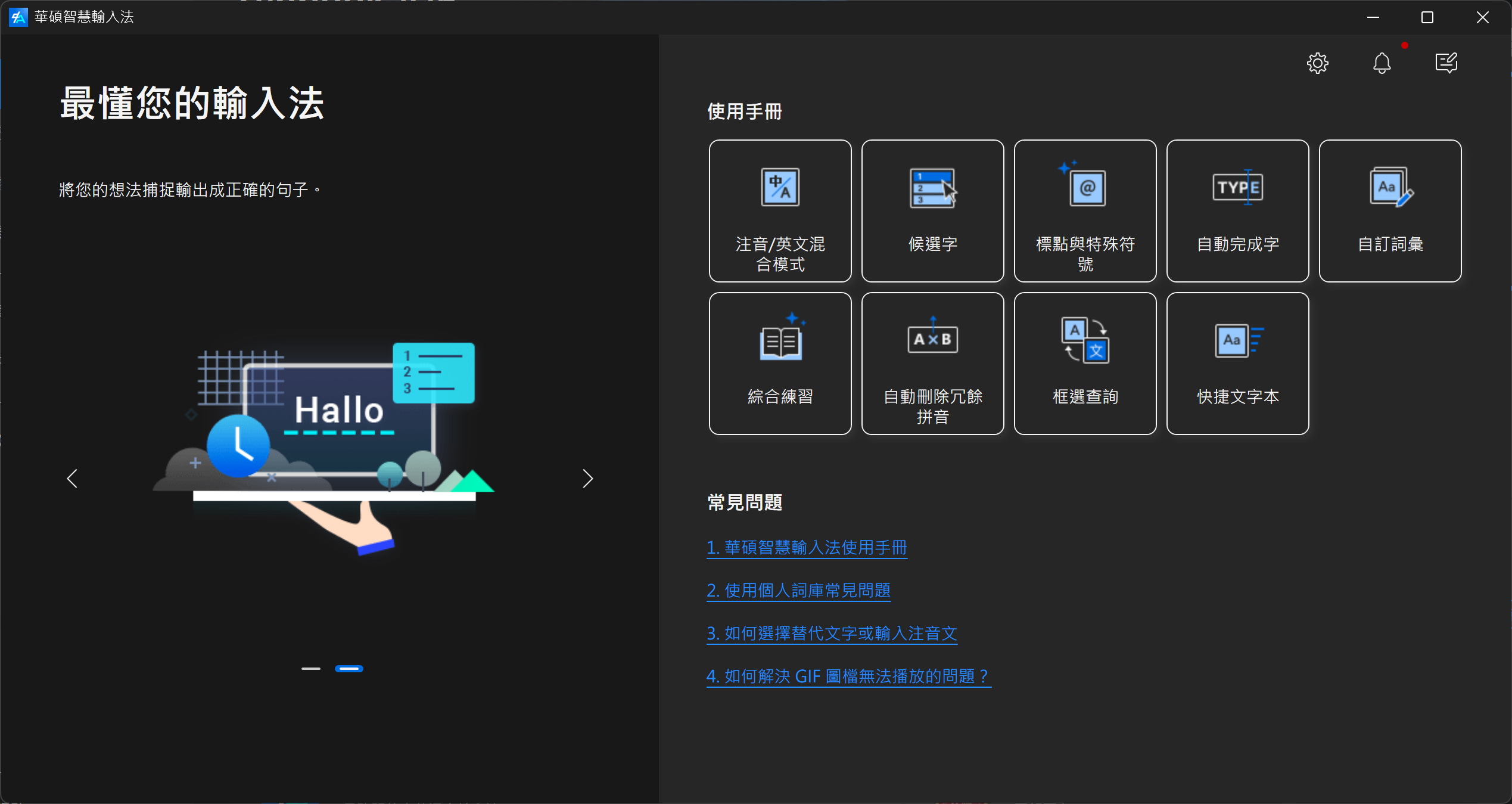The height and width of the screenshot is (804, 1512).
Task: Open the 標點與特殊符號 tile
Action: click(x=1085, y=211)
